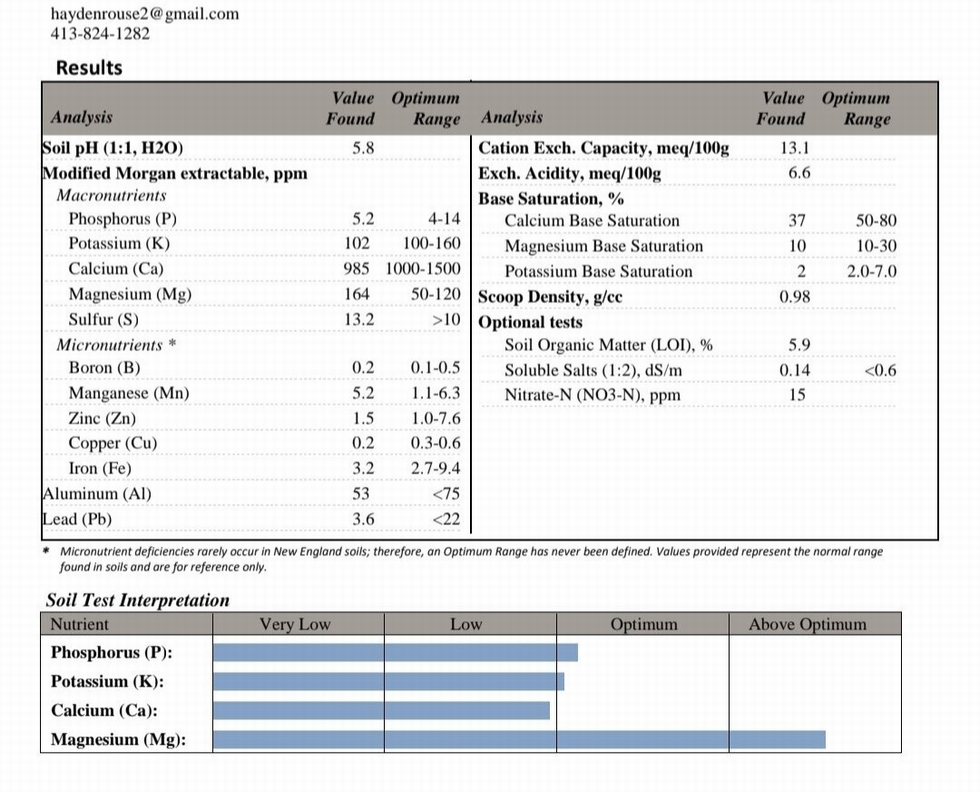
Task: Select the Cation Exch. Capacity label
Action: tap(604, 148)
